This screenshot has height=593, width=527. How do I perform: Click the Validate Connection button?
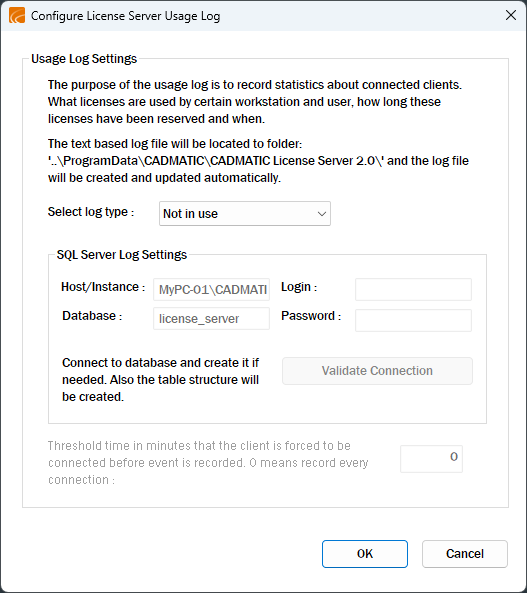pos(377,371)
